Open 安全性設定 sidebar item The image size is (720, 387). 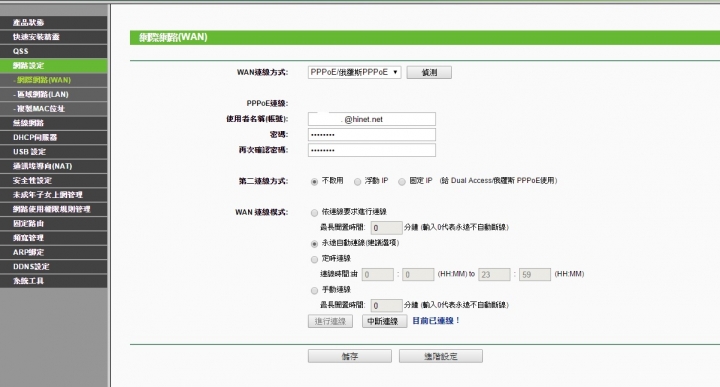54,180
